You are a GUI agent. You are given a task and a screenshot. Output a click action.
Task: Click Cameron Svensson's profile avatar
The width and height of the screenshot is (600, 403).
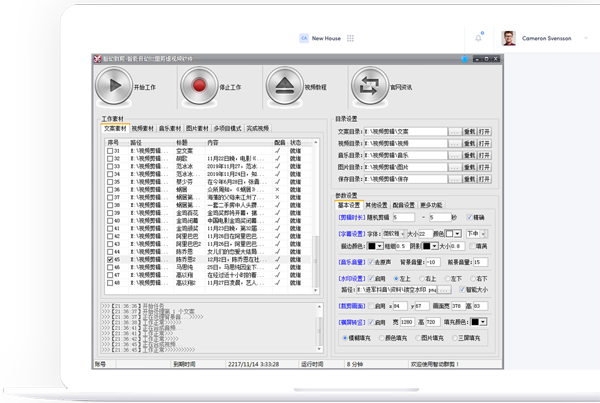508,38
